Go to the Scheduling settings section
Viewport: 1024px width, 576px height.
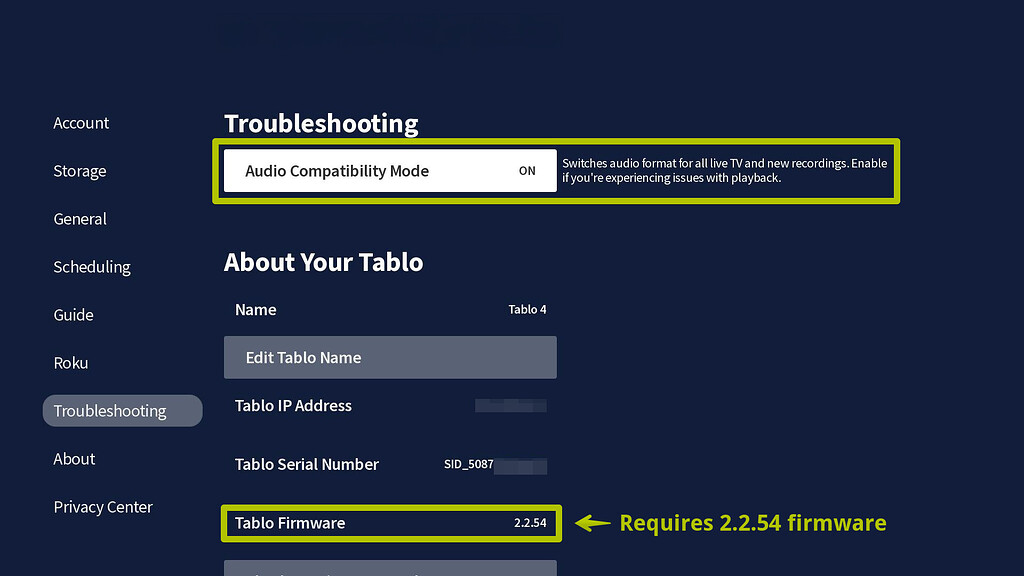tap(91, 267)
